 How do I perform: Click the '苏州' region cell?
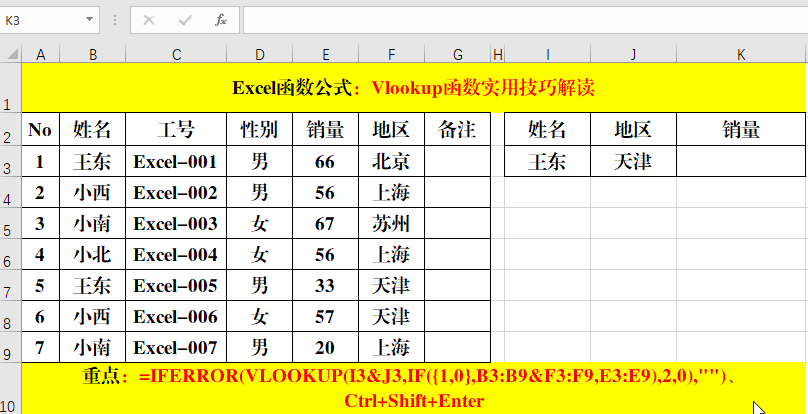tap(392, 224)
